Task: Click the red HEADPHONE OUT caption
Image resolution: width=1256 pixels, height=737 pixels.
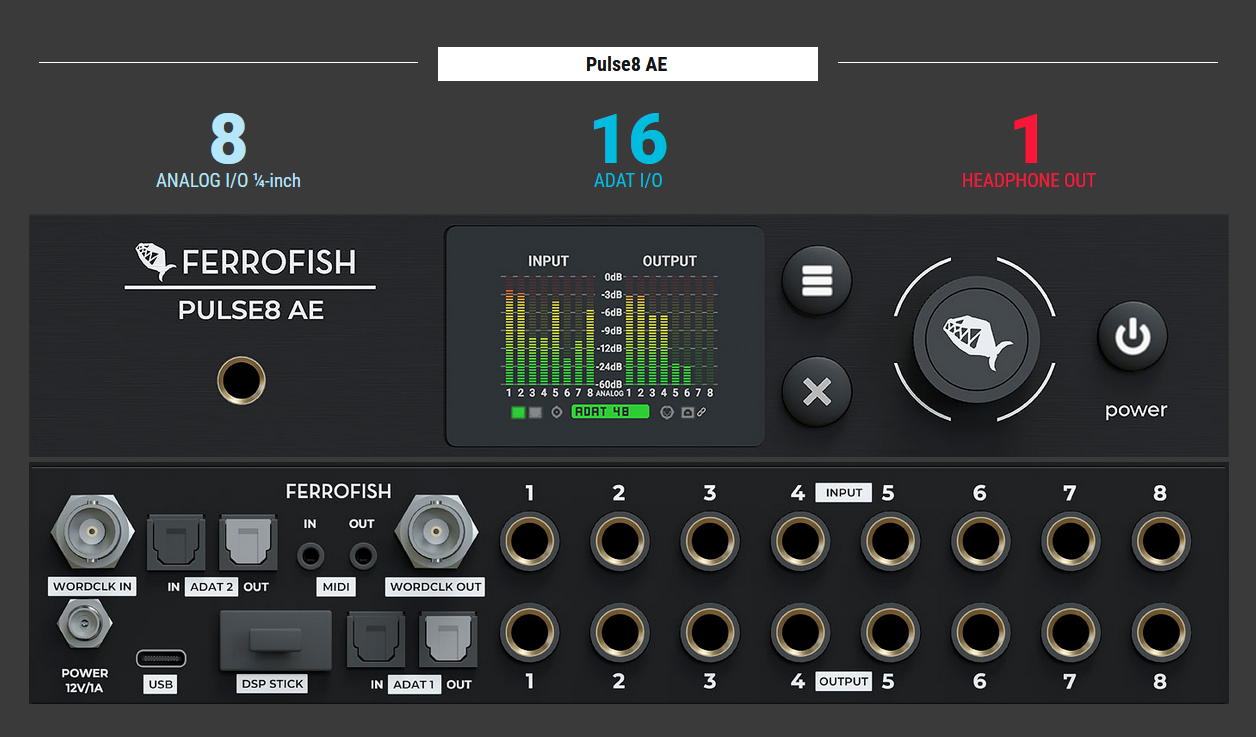Action: 1028,181
